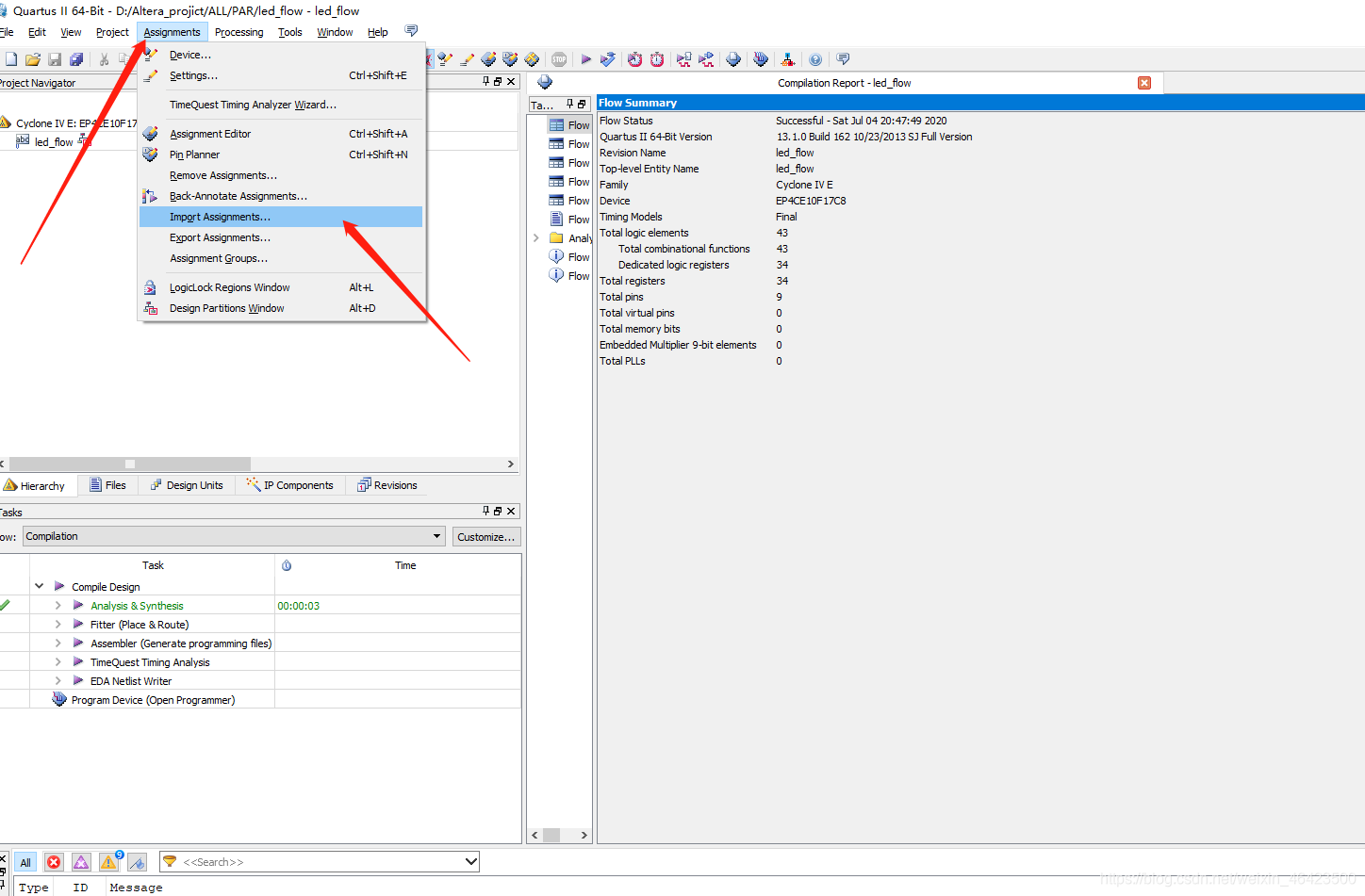Screen dimensions: 1365x896
Task: Open Settings... from Assignments menu
Action: (x=281, y=75)
